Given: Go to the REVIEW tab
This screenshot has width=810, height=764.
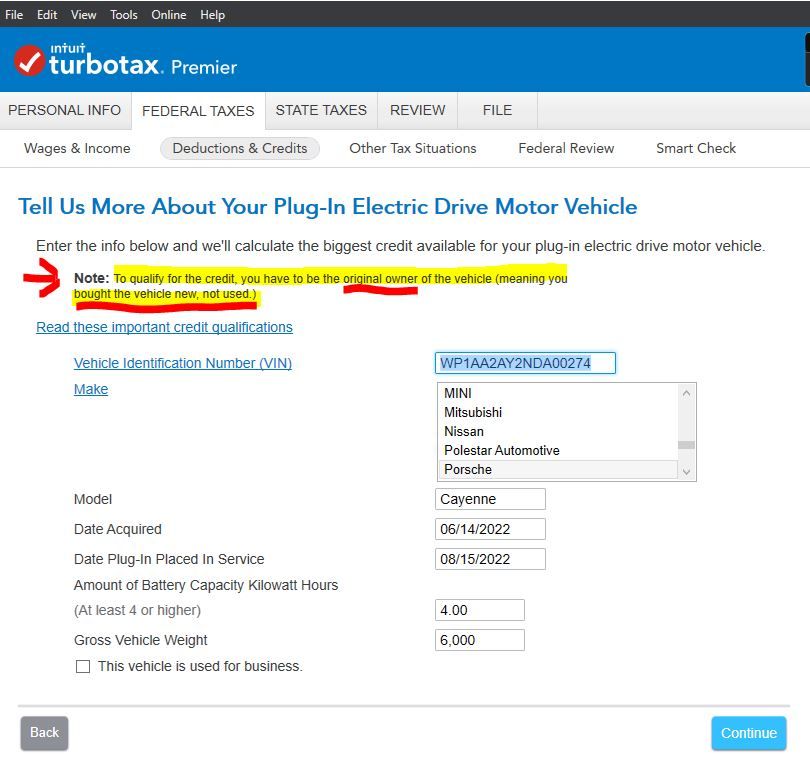Looking at the screenshot, I should point(417,111).
